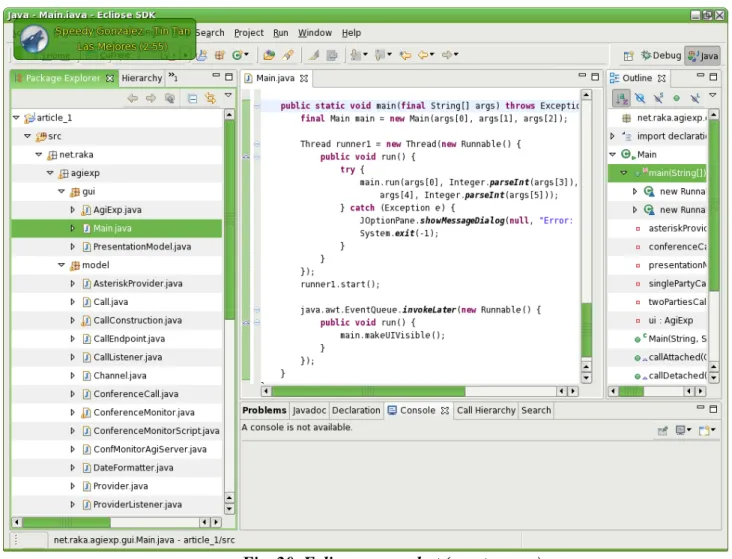Collapse the model package node
Image resolution: width=732 pixels, height=559 pixels.
pyautogui.click(x=61, y=265)
